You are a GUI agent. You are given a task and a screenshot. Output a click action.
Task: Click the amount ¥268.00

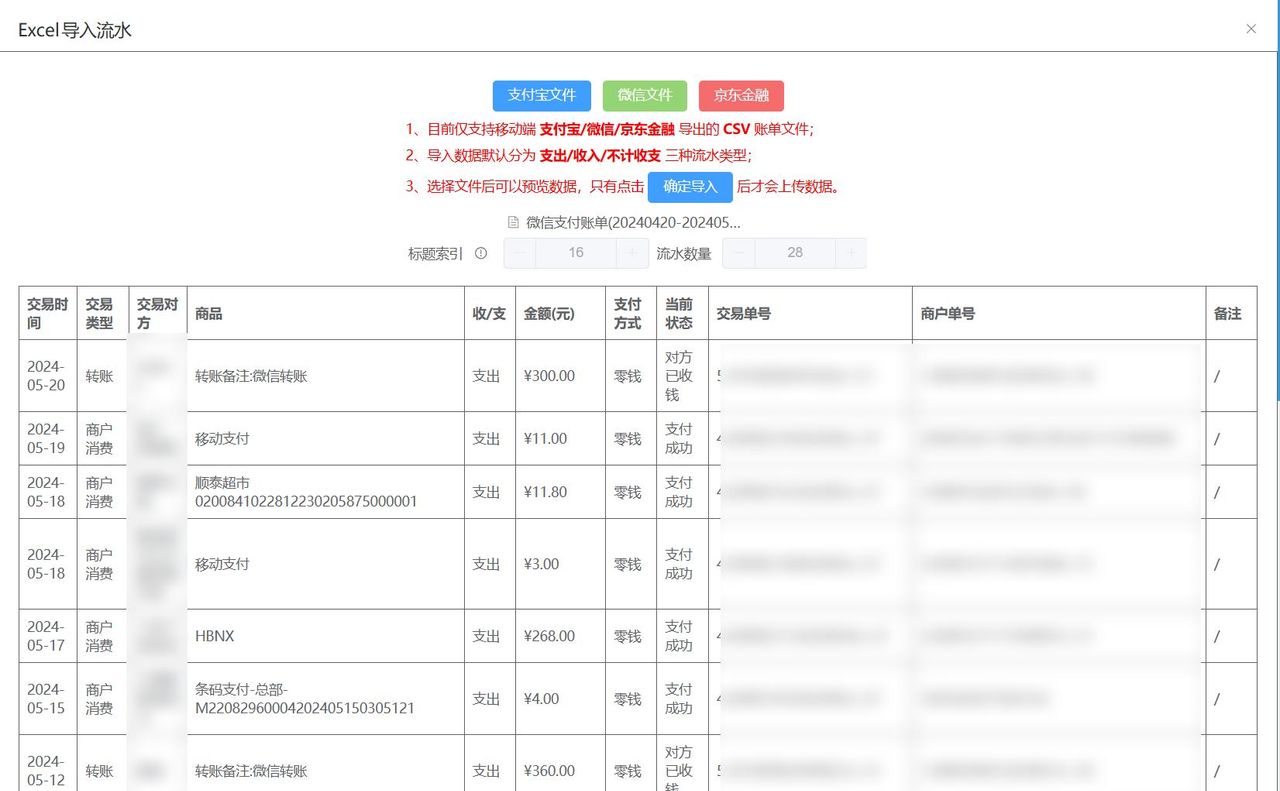point(550,636)
